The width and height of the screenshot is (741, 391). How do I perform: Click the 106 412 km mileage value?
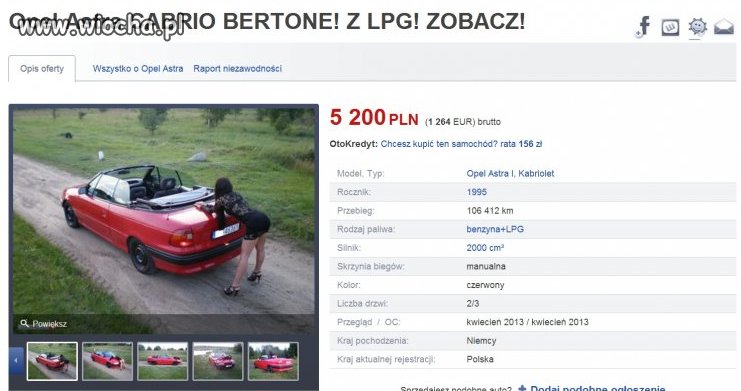pos(490,211)
